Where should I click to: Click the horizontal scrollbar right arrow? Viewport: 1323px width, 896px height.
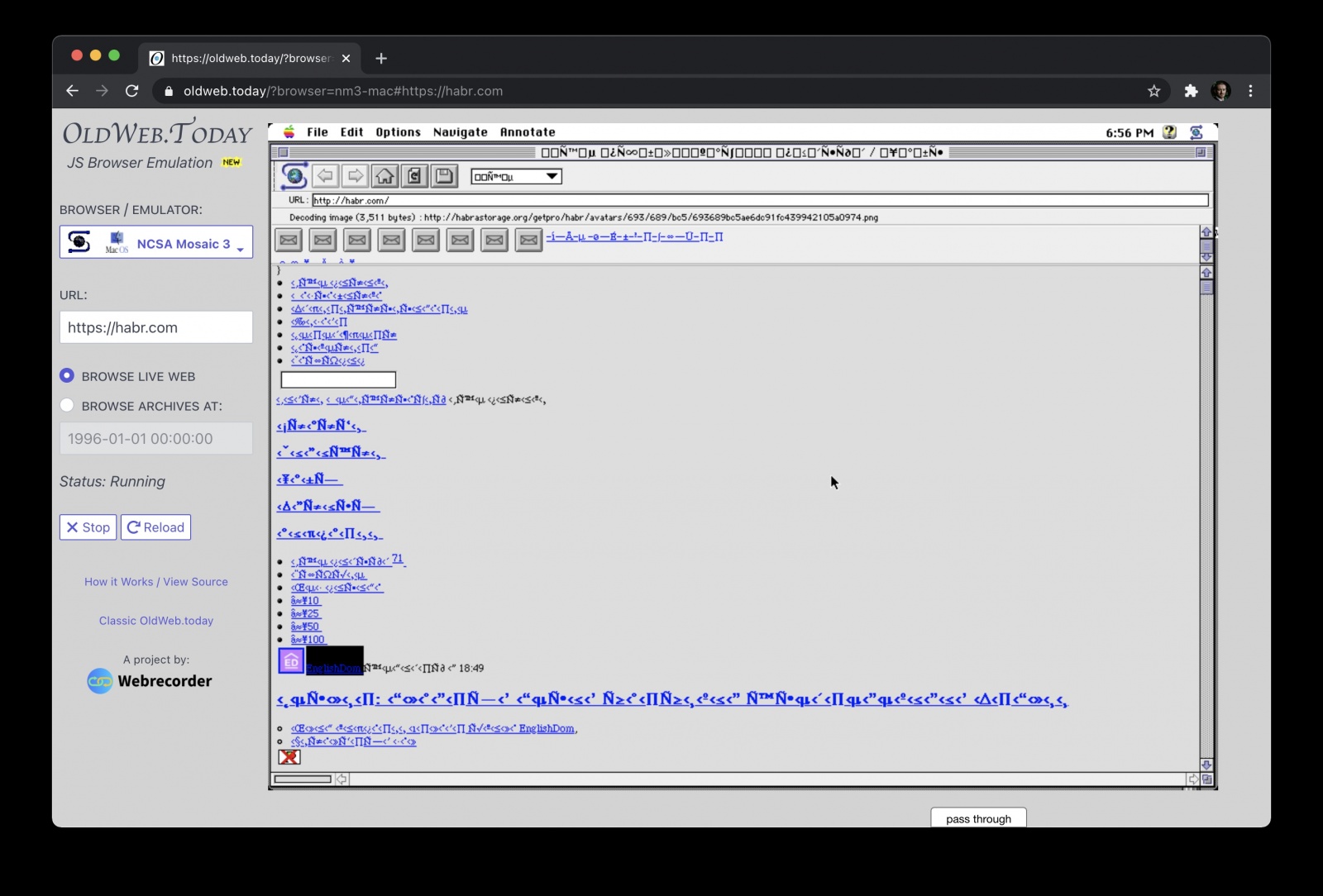[1193, 779]
